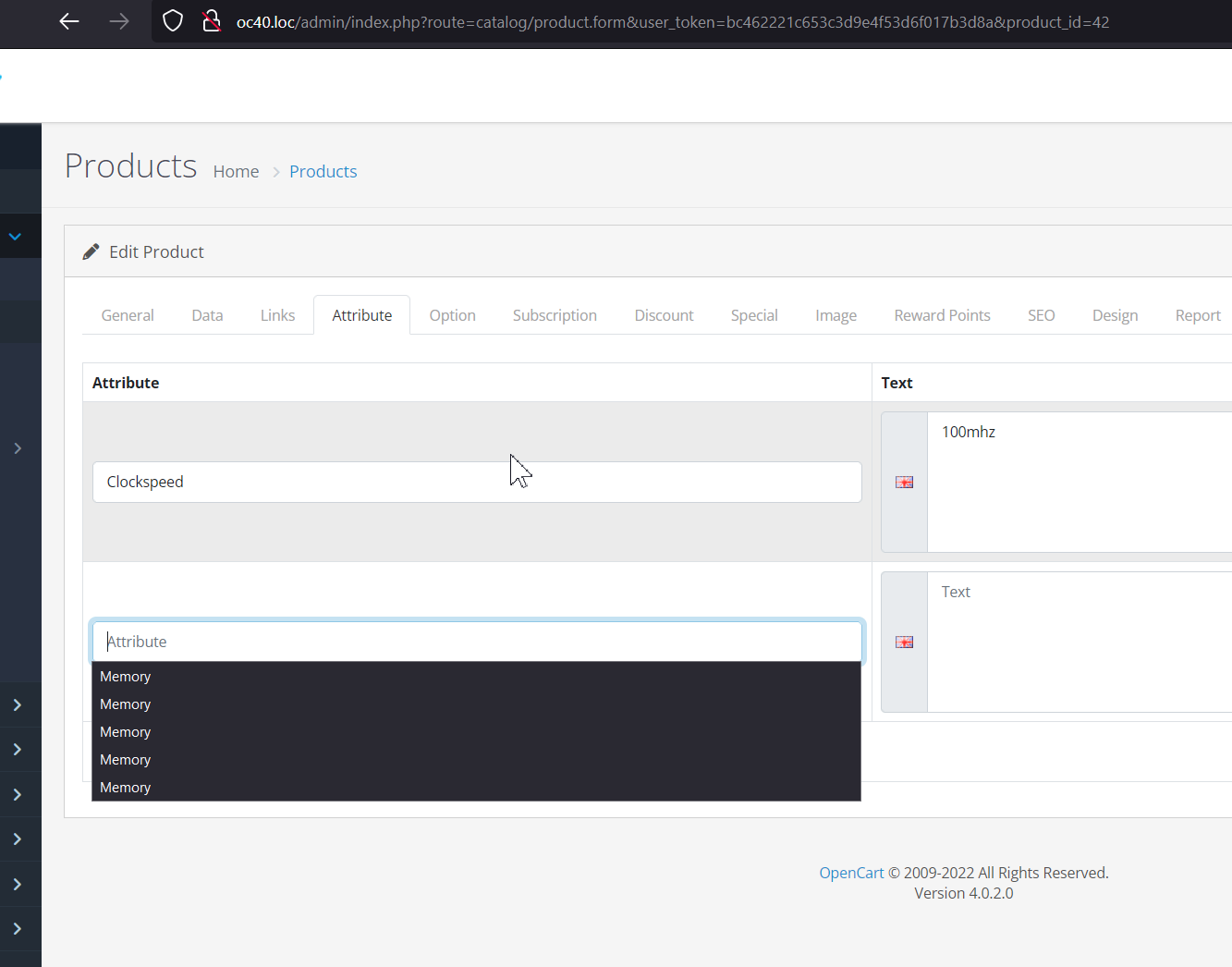The width and height of the screenshot is (1232, 967).
Task: Click the browser forward arrow
Action: pos(118,20)
